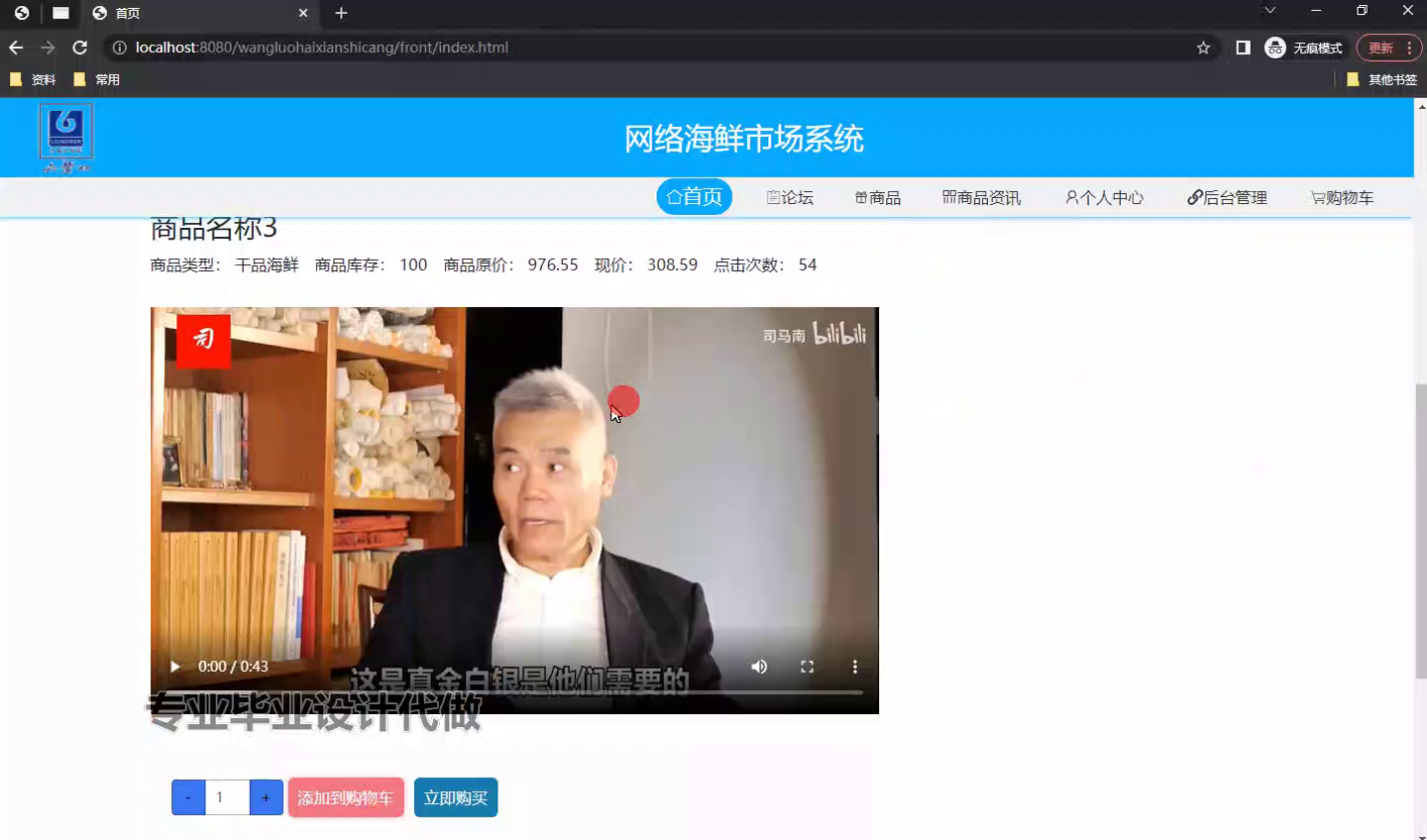Click the quantity input field
Image resolution: width=1427 pixels, height=840 pixels.
pos(227,797)
